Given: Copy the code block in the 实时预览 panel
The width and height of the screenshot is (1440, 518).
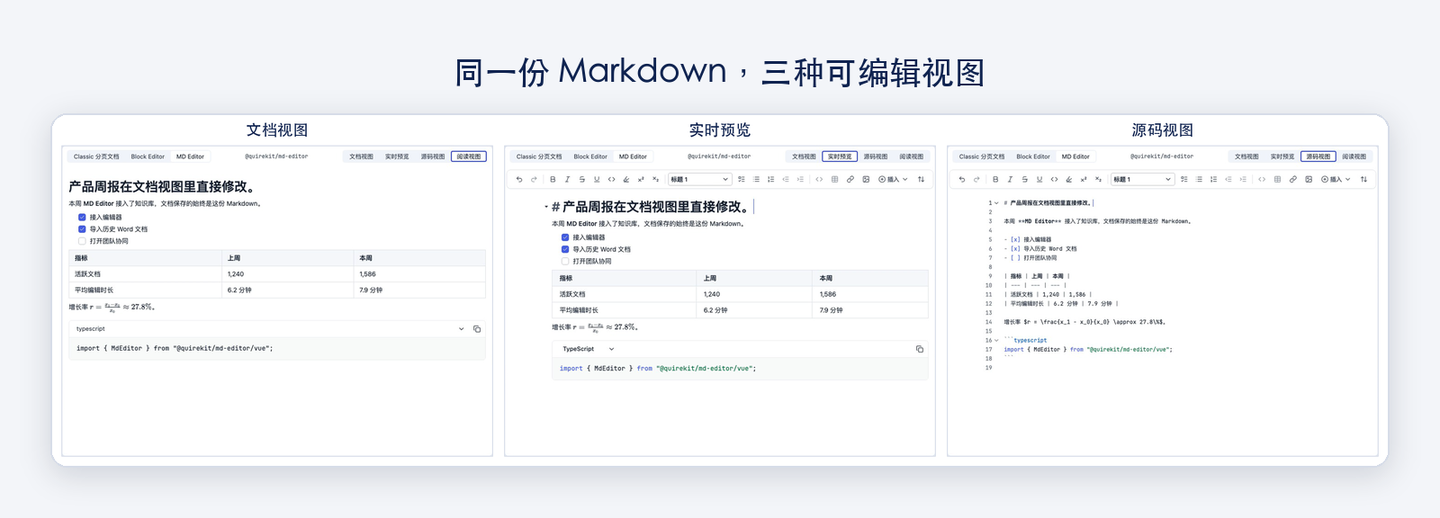Looking at the screenshot, I should coord(919,349).
